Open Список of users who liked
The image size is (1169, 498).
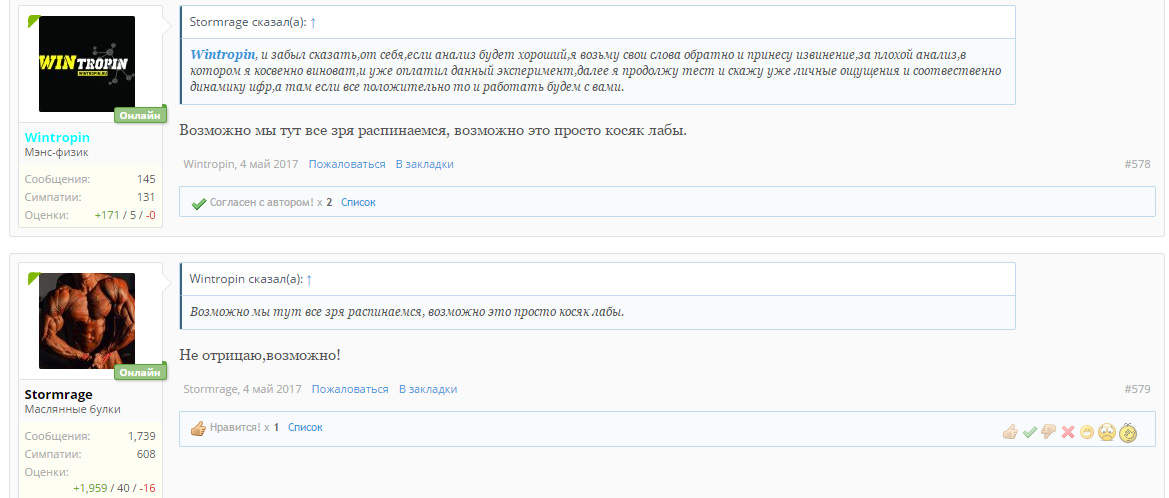[305, 427]
